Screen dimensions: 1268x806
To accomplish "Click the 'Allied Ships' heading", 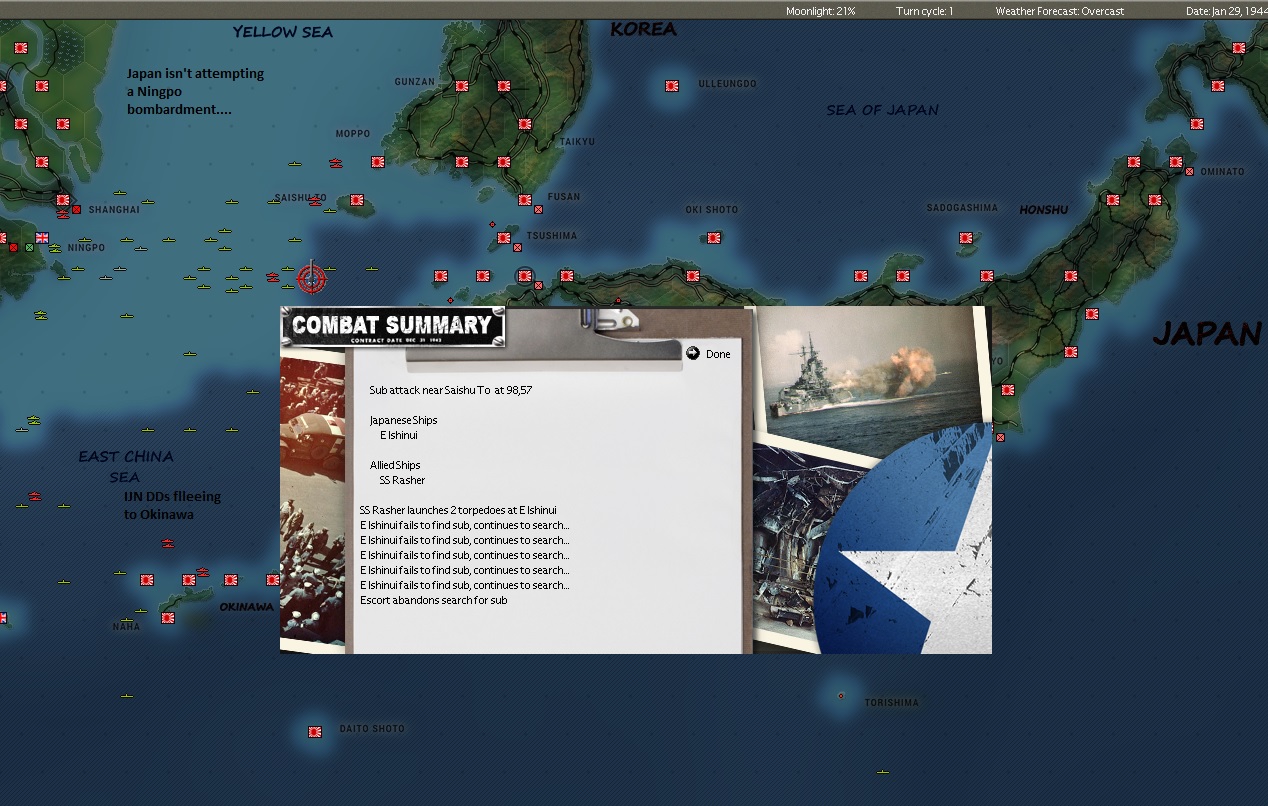I will 395,465.
